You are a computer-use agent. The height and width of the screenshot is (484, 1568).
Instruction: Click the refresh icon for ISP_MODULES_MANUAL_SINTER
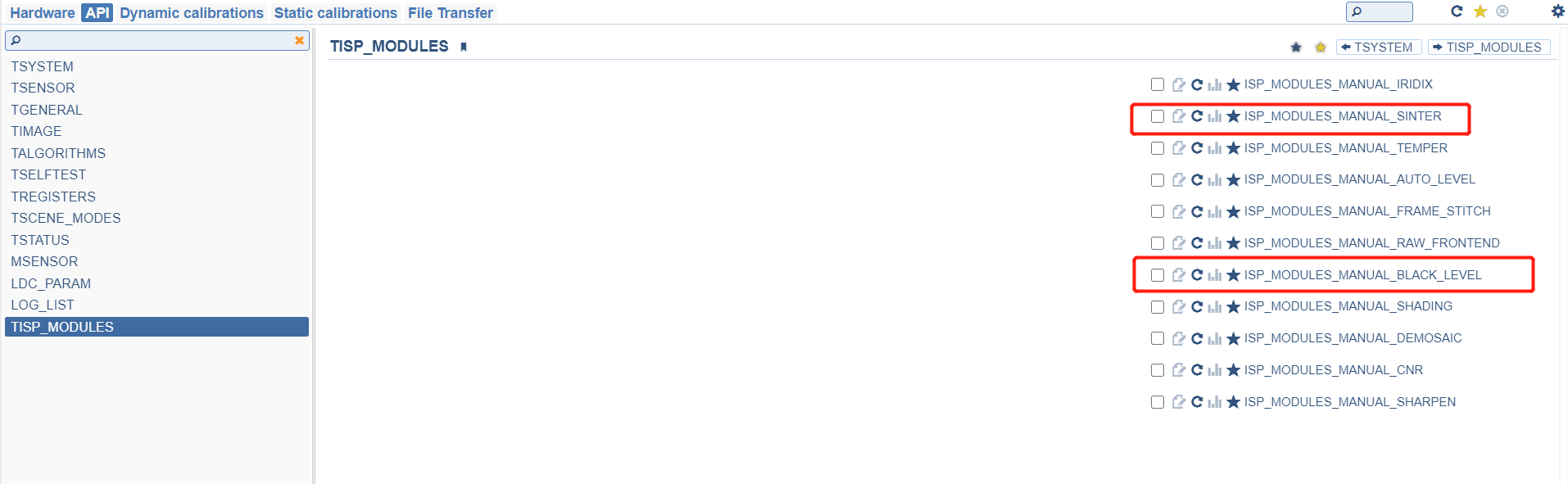click(x=1197, y=116)
